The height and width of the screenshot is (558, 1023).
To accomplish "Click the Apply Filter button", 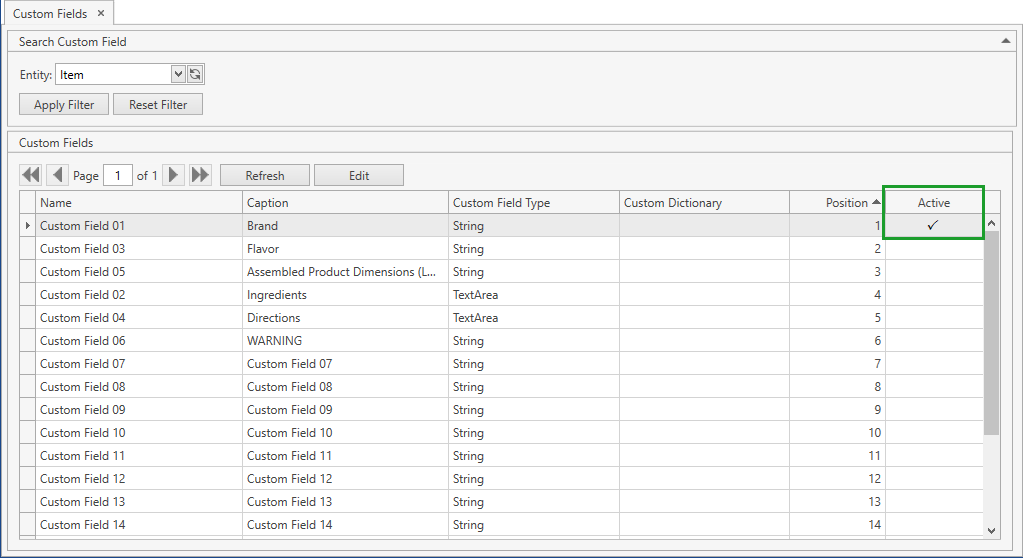I will (x=64, y=104).
